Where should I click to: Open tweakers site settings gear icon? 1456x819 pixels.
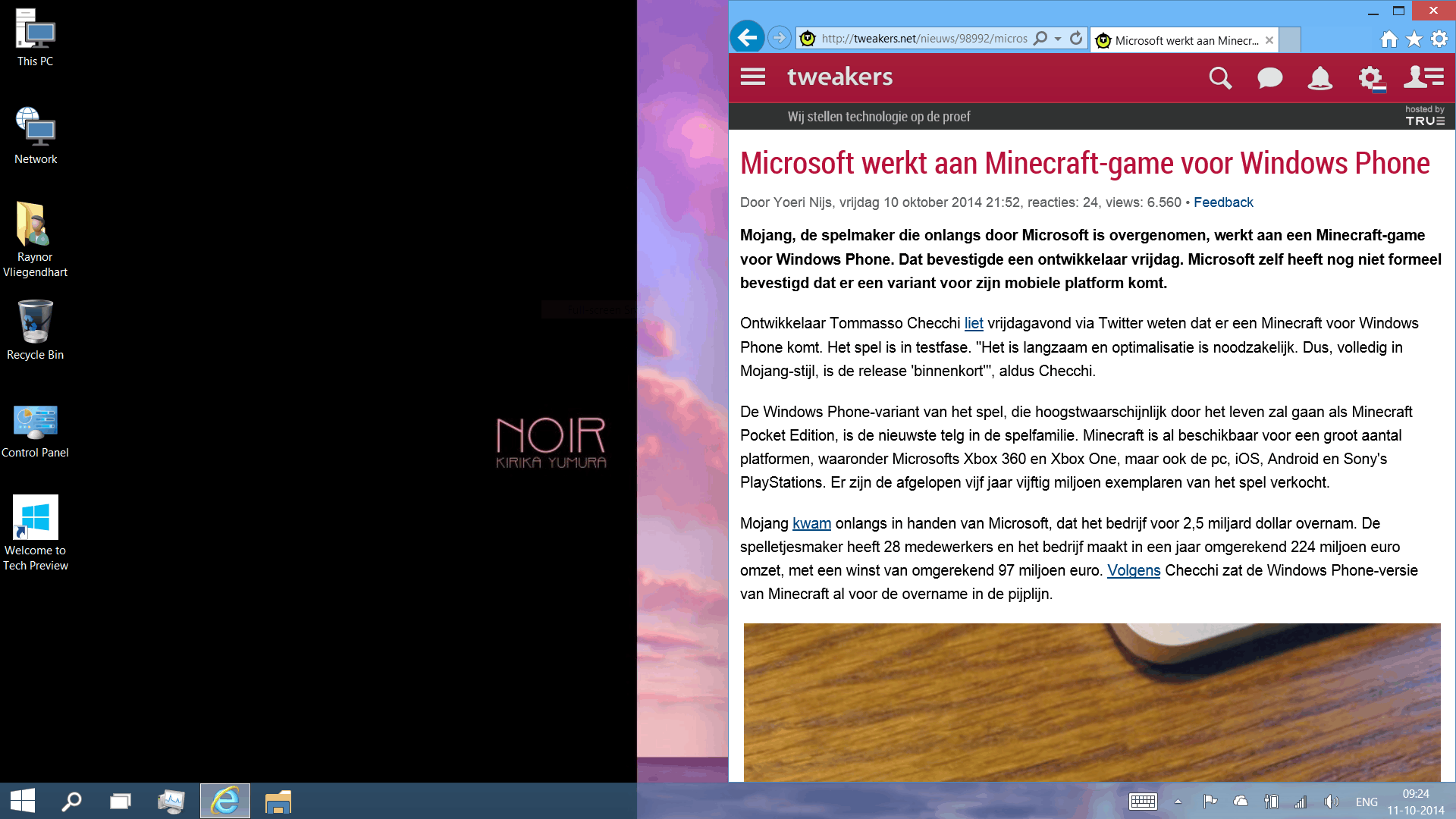click(1370, 77)
